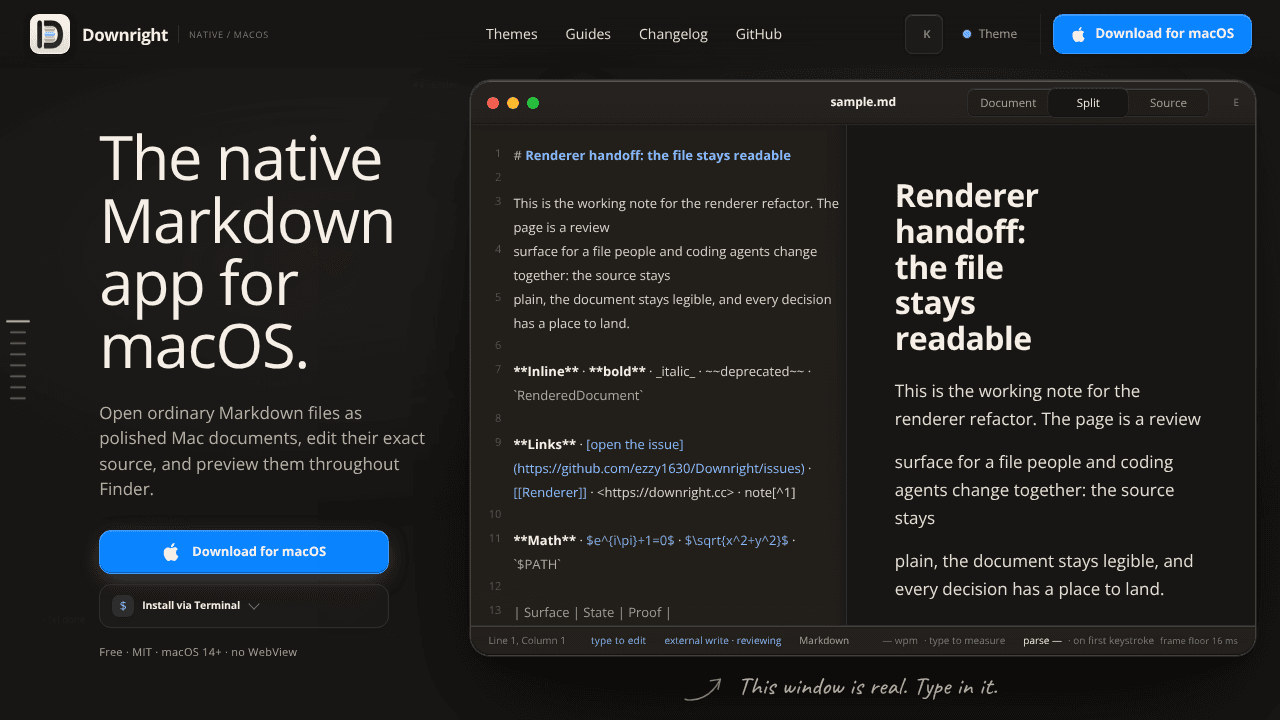Image resolution: width=1280 pixels, height=720 pixels.
Task: Click the rendered paragraph 'surface for a file people'
Action: pos(1034,490)
